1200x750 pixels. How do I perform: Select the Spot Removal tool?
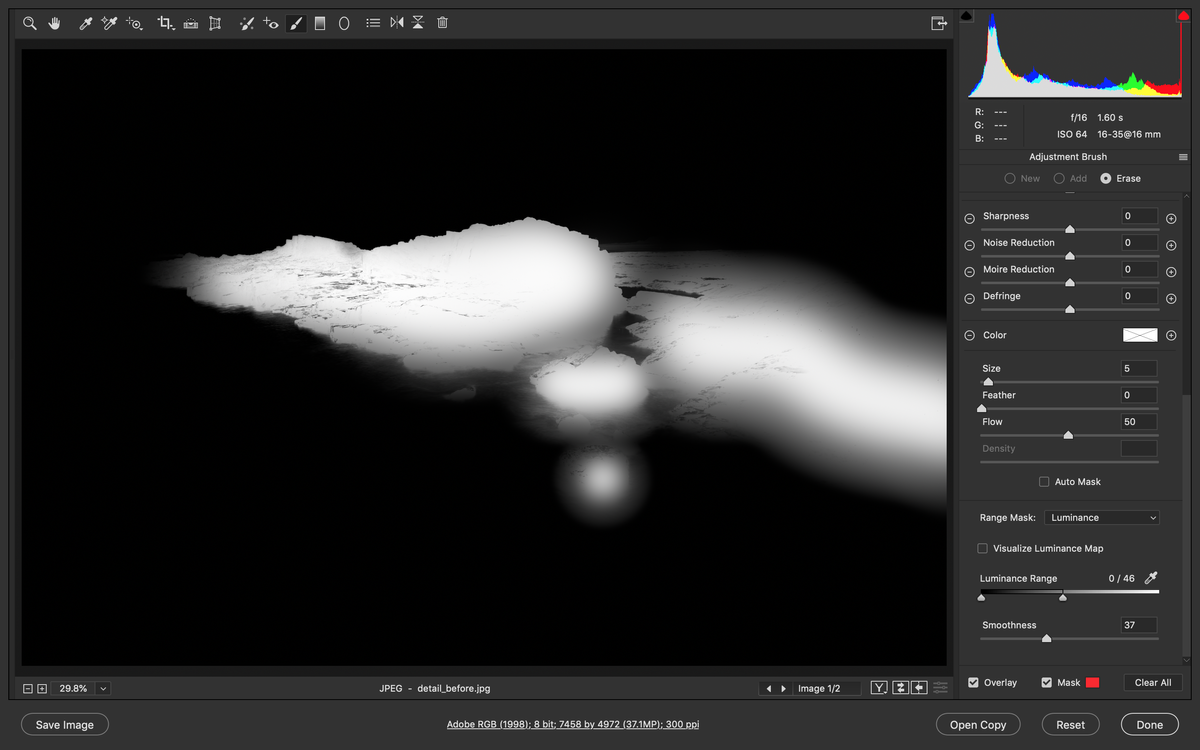[x=247, y=22]
